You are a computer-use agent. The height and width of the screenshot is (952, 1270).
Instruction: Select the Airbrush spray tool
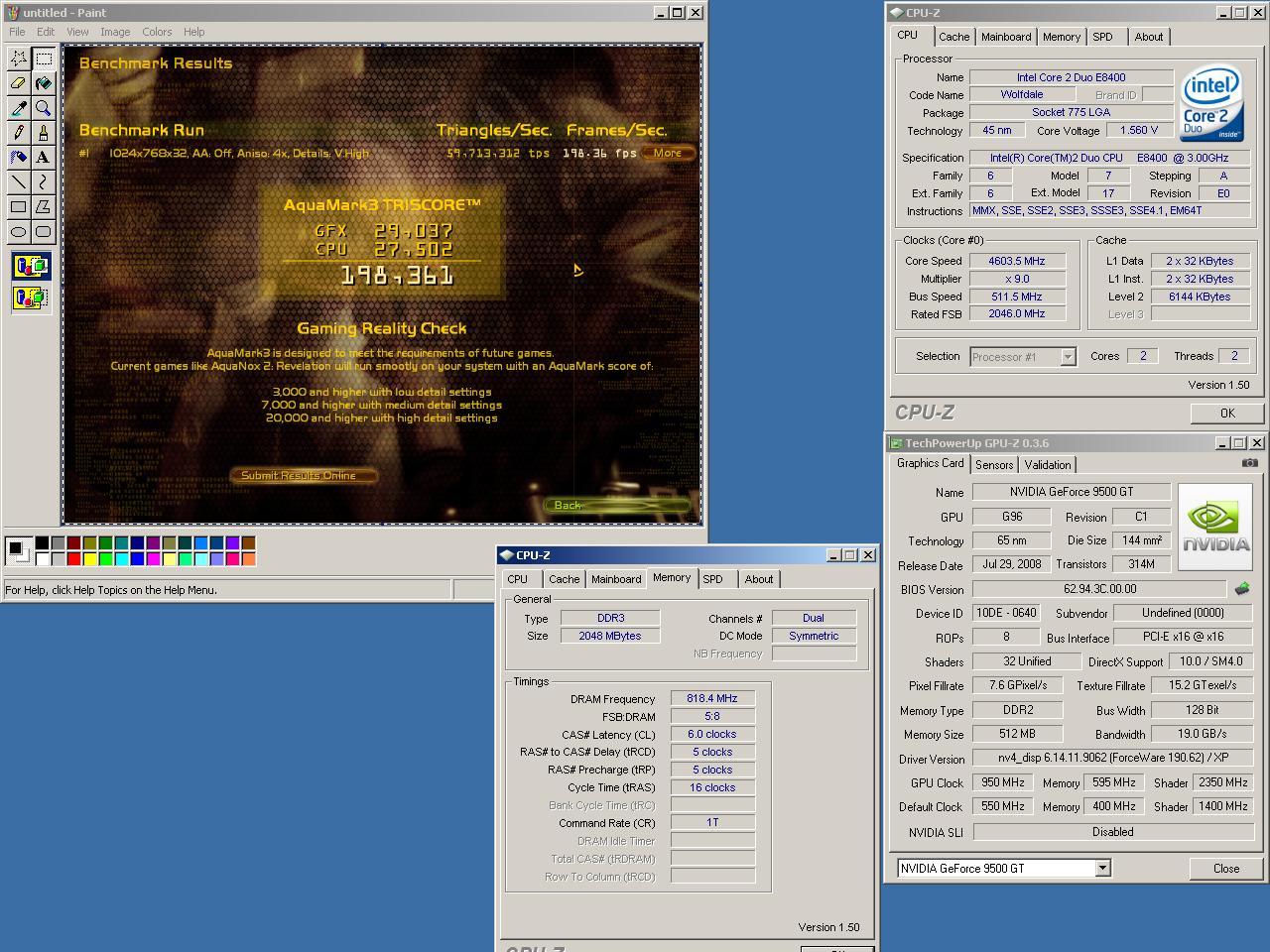point(19,157)
